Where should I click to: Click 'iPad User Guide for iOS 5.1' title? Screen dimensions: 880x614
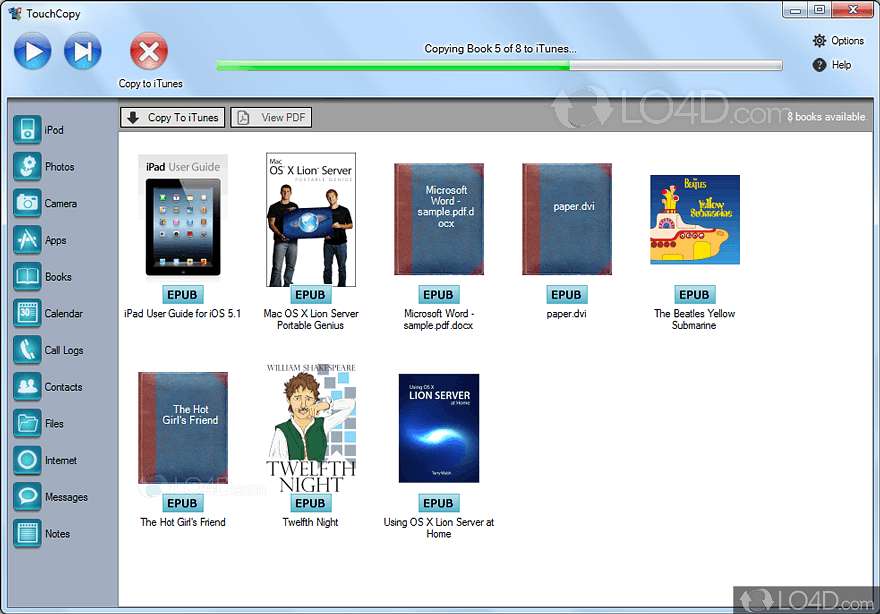click(x=182, y=313)
